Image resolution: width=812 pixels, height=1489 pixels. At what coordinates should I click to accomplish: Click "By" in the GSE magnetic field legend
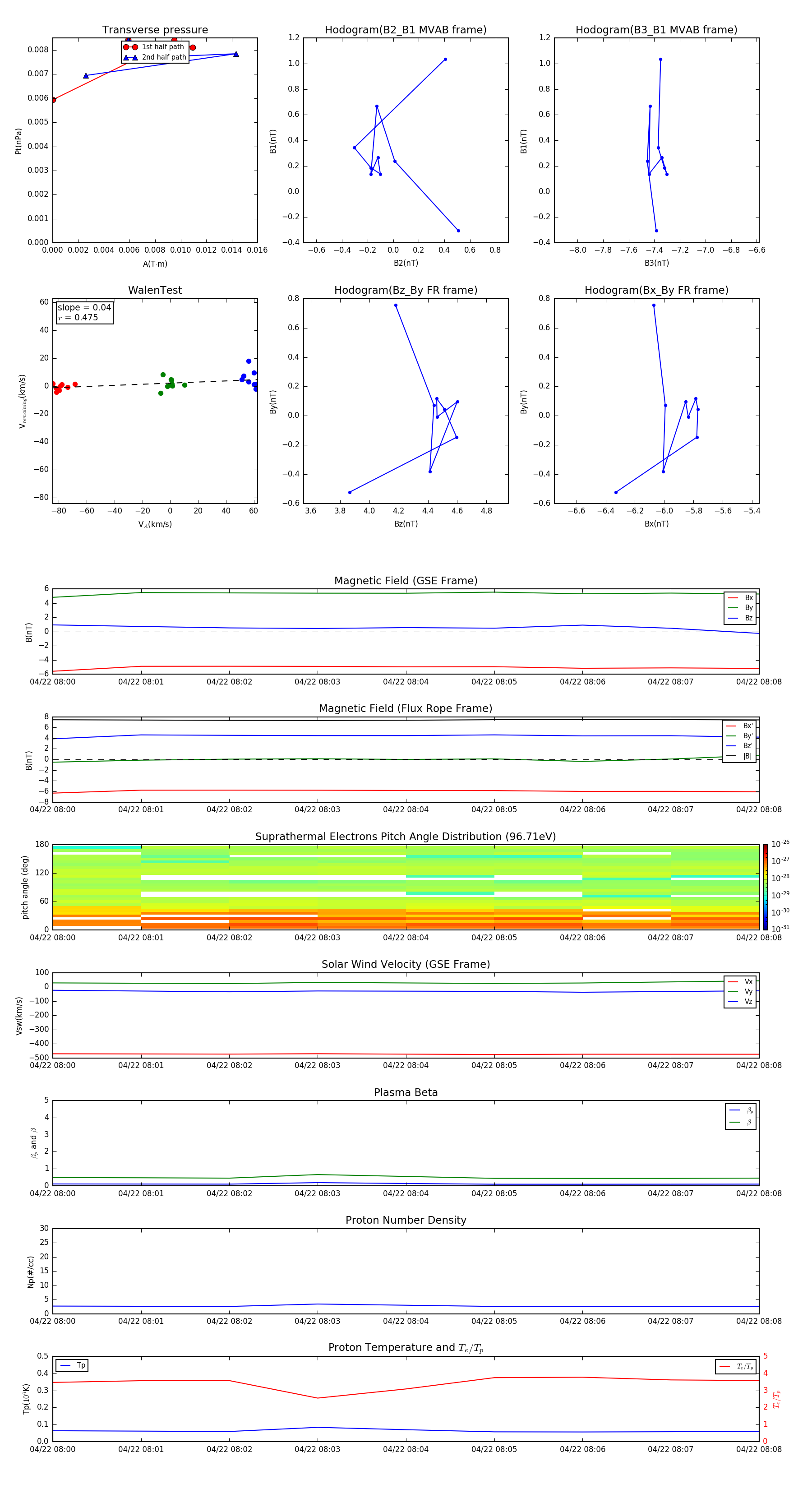(x=748, y=608)
